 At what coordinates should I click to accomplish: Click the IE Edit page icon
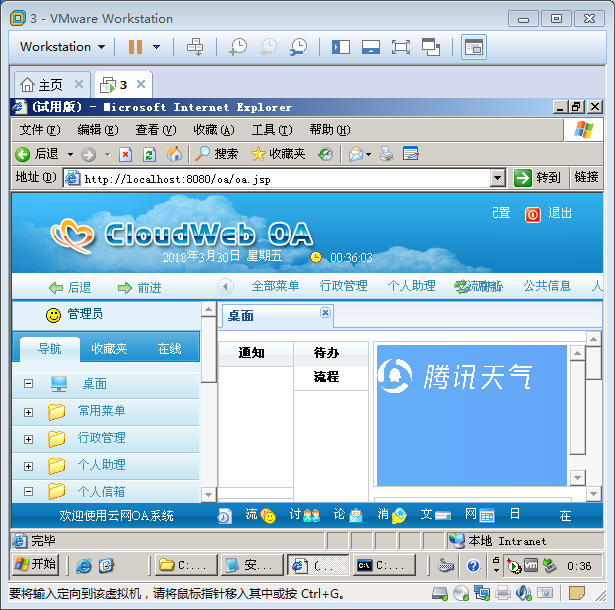(x=411, y=153)
